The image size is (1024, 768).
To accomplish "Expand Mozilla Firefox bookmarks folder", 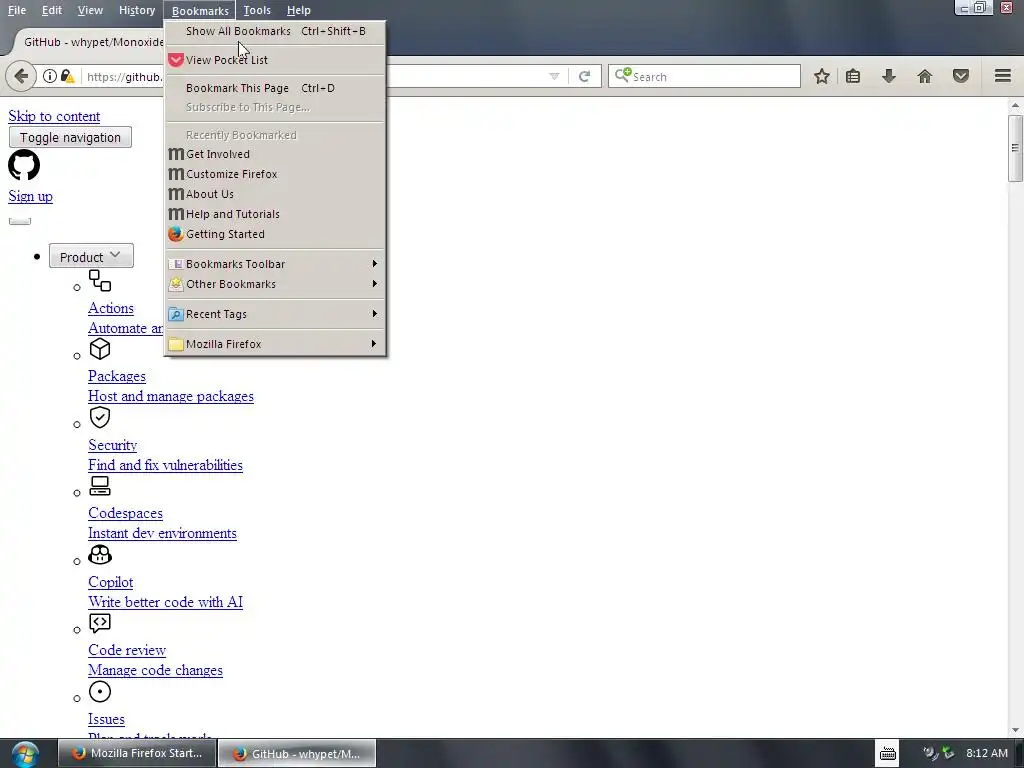I will tap(276, 344).
